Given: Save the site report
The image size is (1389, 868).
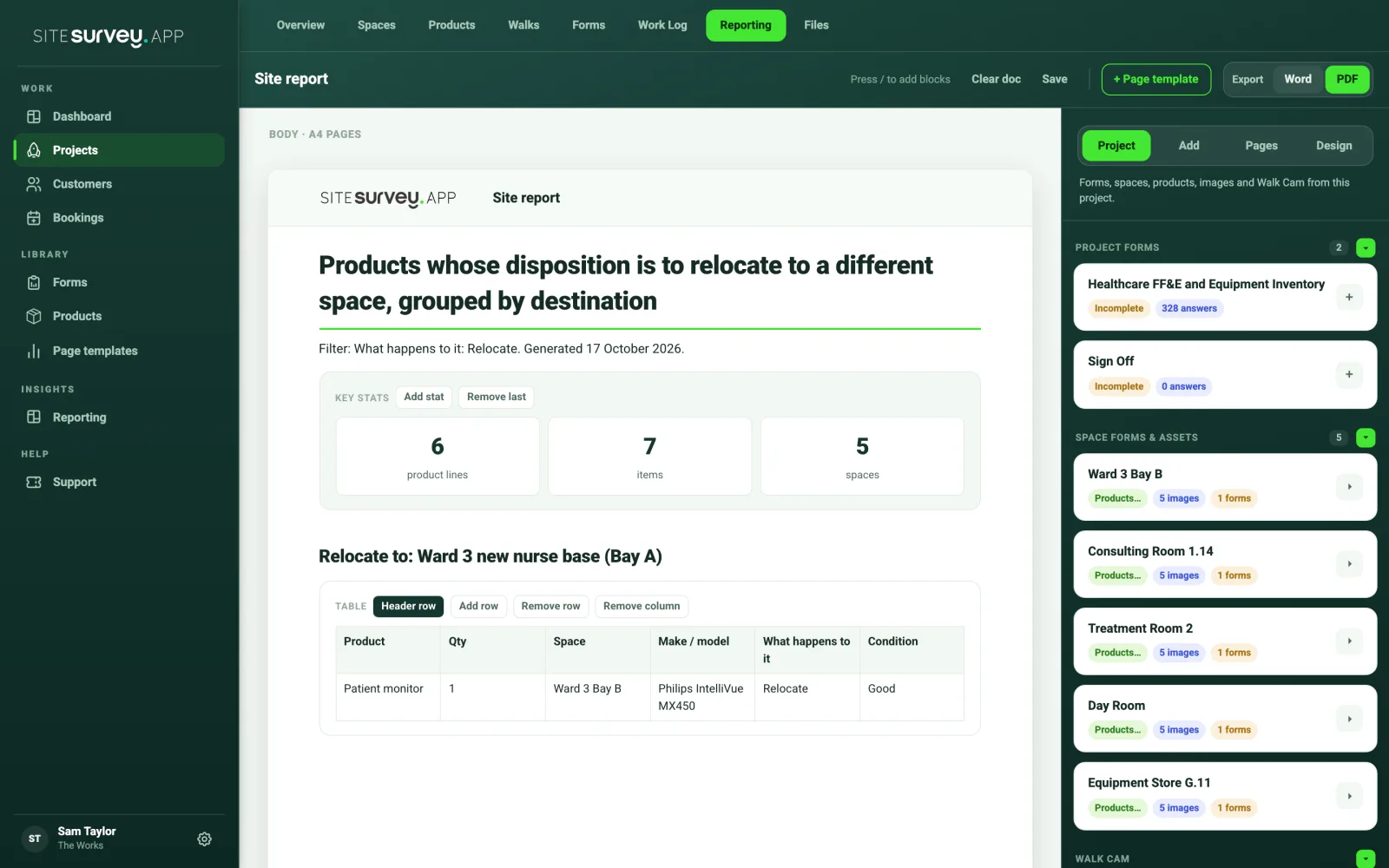Looking at the screenshot, I should [1055, 79].
